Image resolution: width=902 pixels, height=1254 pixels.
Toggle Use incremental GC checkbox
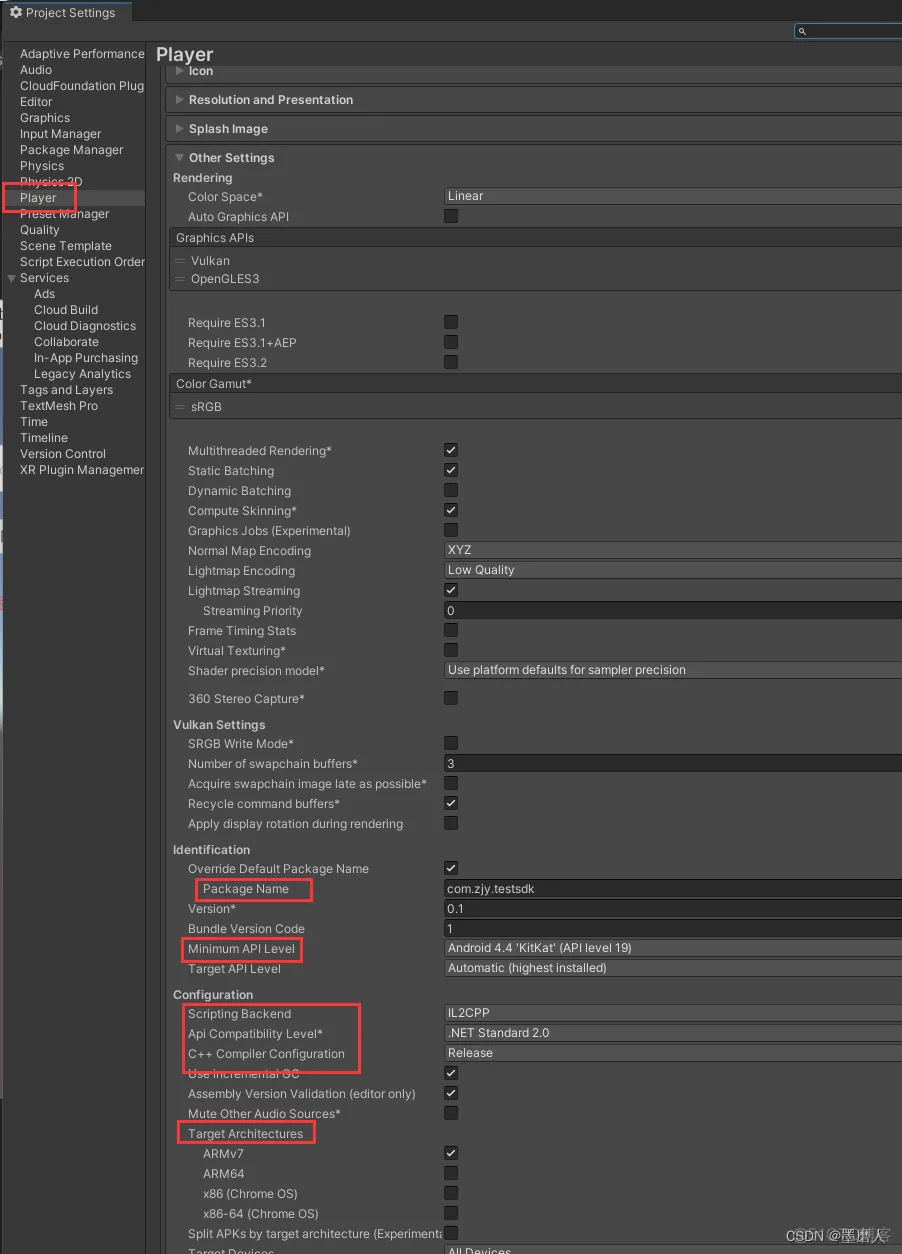coord(451,1073)
